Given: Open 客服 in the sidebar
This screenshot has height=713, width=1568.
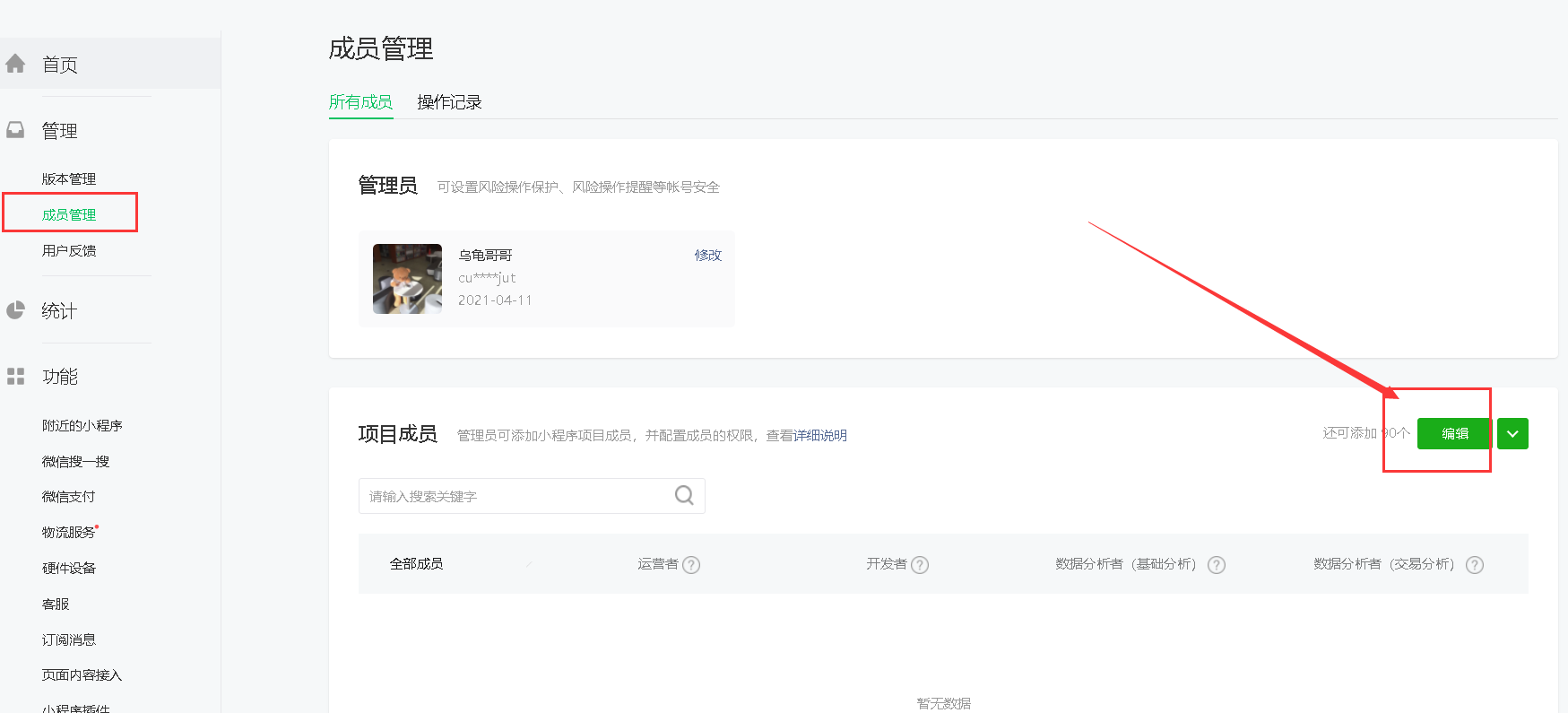Looking at the screenshot, I should point(56,604).
